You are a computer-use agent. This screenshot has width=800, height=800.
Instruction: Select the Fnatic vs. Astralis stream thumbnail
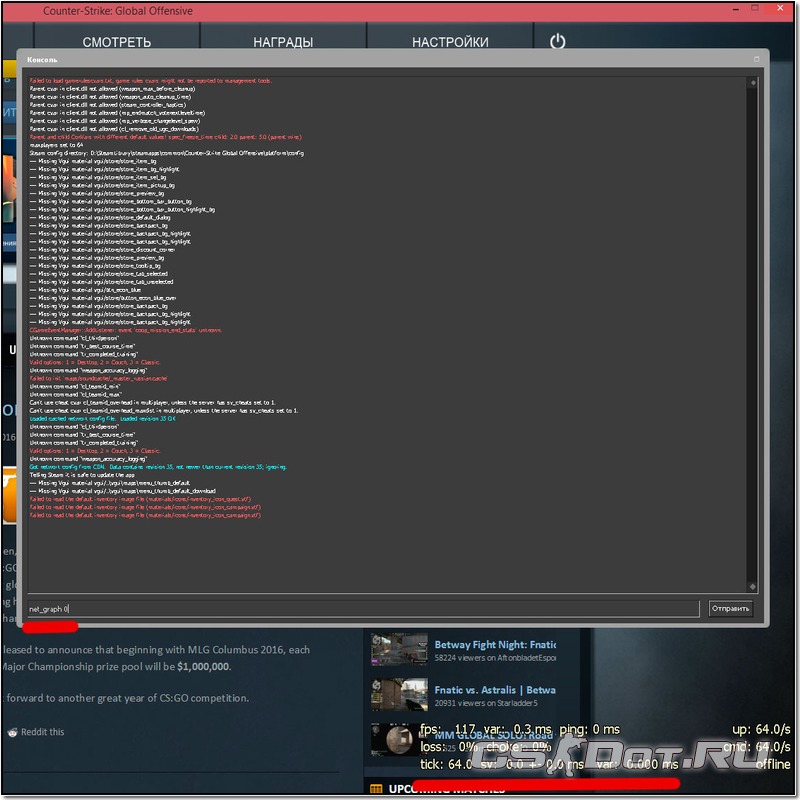click(x=399, y=694)
